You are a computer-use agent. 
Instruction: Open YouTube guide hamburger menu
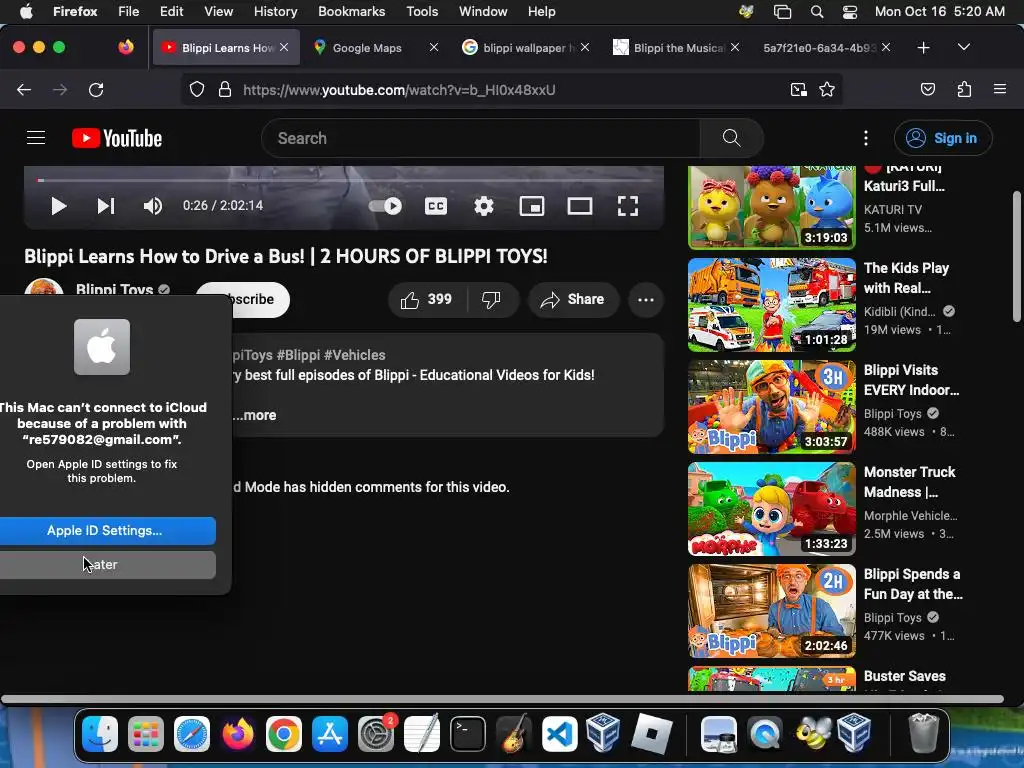(36, 138)
